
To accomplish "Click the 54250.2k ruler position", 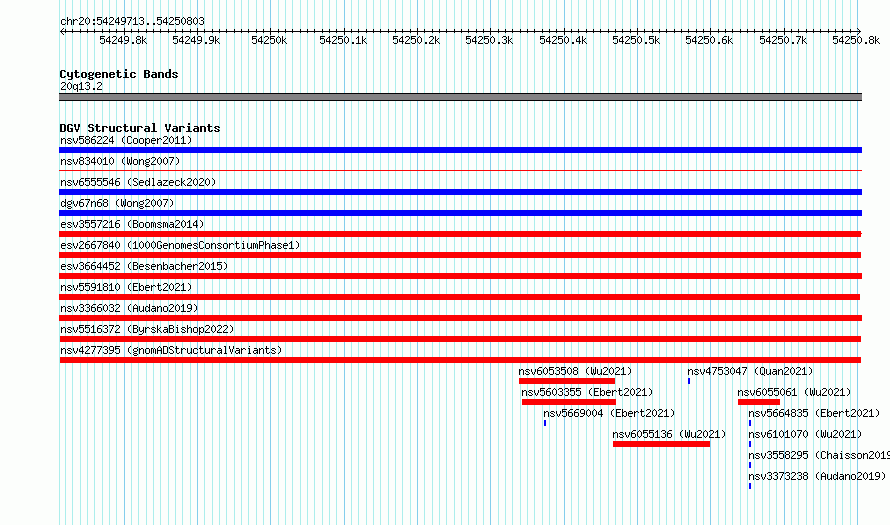I will (x=416, y=40).
